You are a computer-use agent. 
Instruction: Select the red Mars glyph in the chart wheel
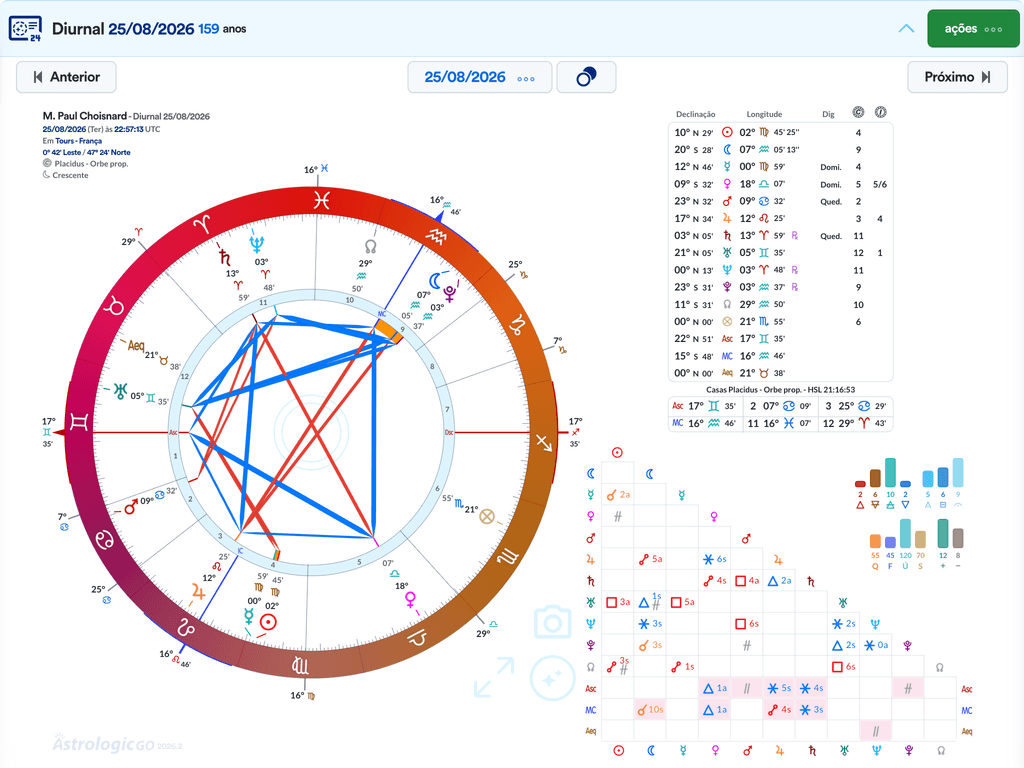[131, 506]
